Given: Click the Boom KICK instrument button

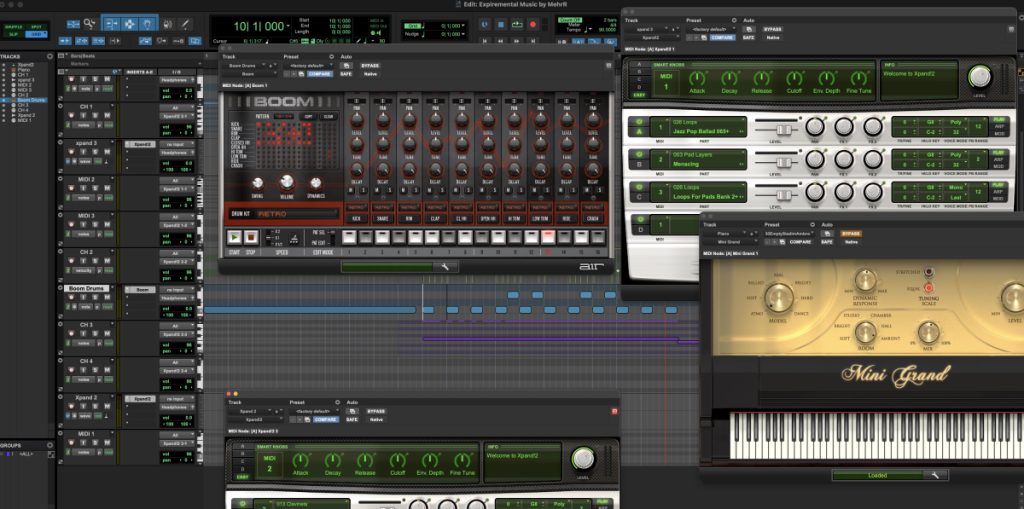Looking at the screenshot, I should click(357, 219).
